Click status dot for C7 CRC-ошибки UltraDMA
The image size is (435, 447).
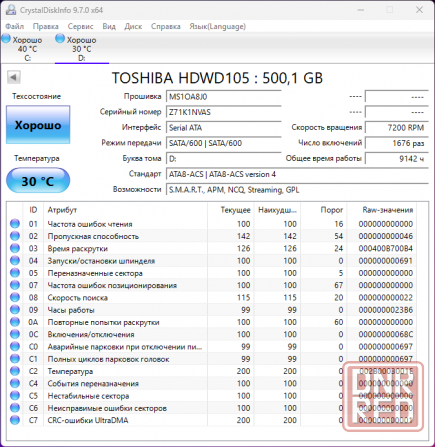click(x=15, y=420)
